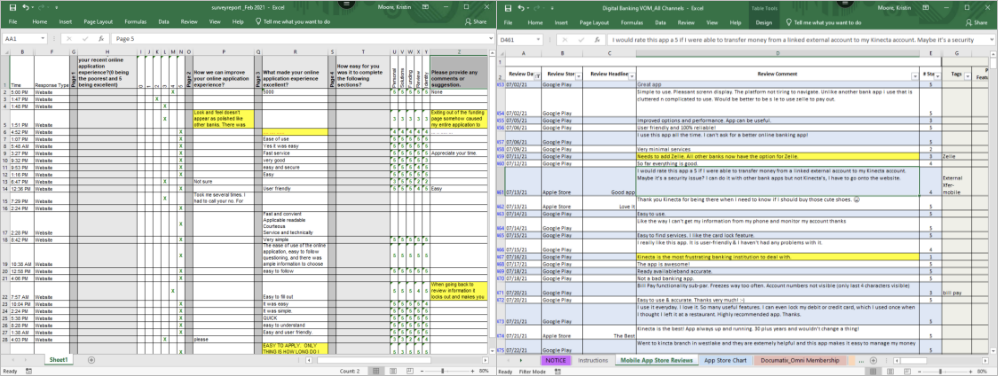The image size is (998, 377).
Task: Open Review Date column filter dropdown
Action: coord(538,76)
